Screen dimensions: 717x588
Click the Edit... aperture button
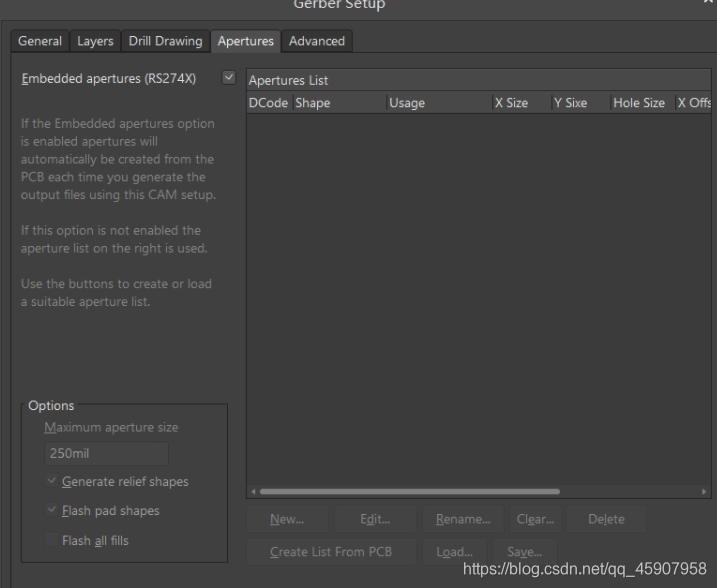tap(375, 519)
